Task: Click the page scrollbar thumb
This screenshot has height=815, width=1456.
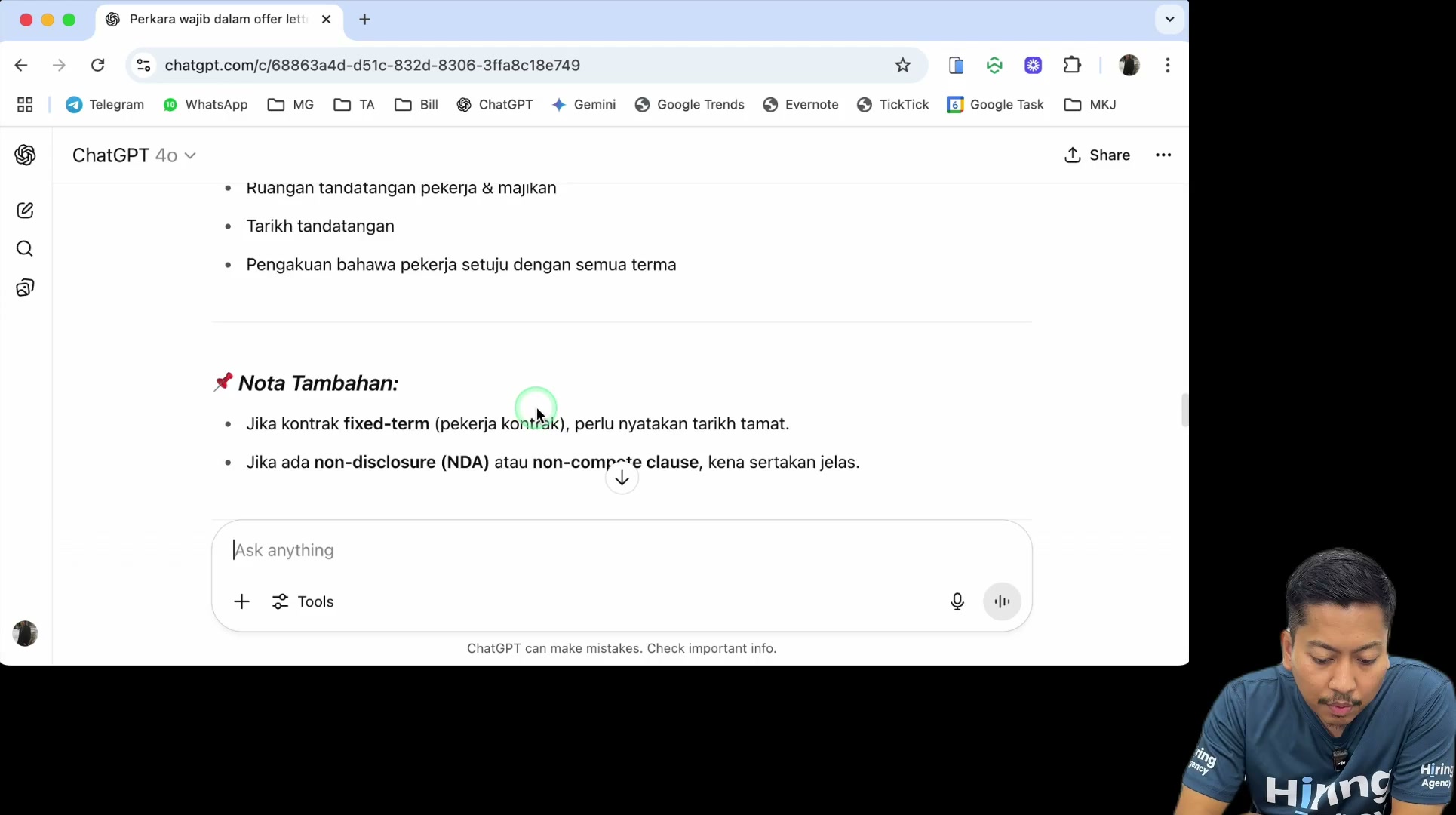Action: coord(1184,411)
